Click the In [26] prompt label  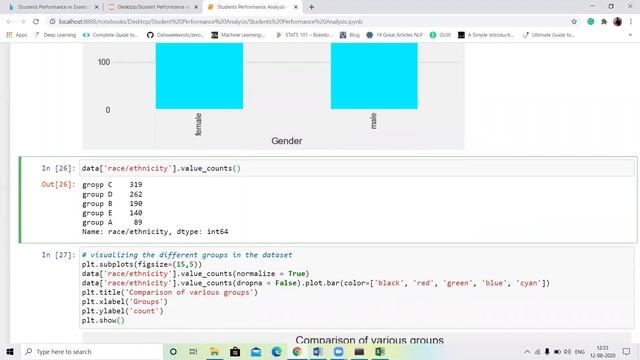pyautogui.click(x=58, y=168)
